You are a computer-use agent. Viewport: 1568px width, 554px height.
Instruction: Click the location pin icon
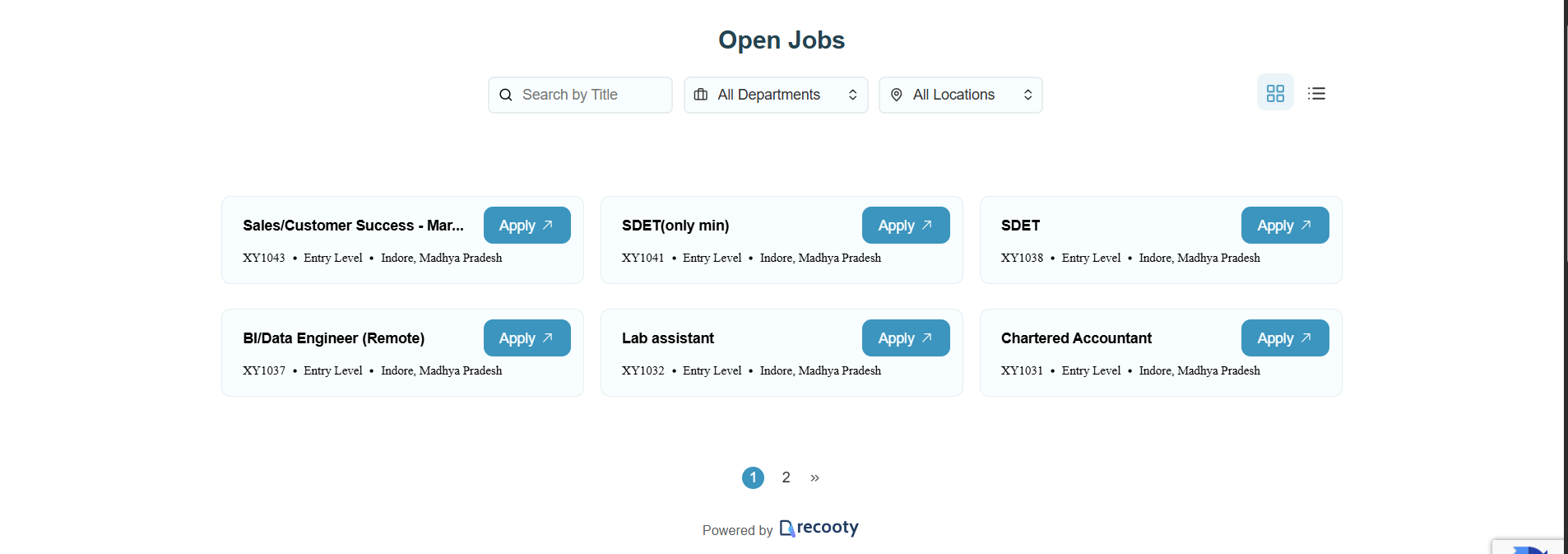pyautogui.click(x=897, y=95)
